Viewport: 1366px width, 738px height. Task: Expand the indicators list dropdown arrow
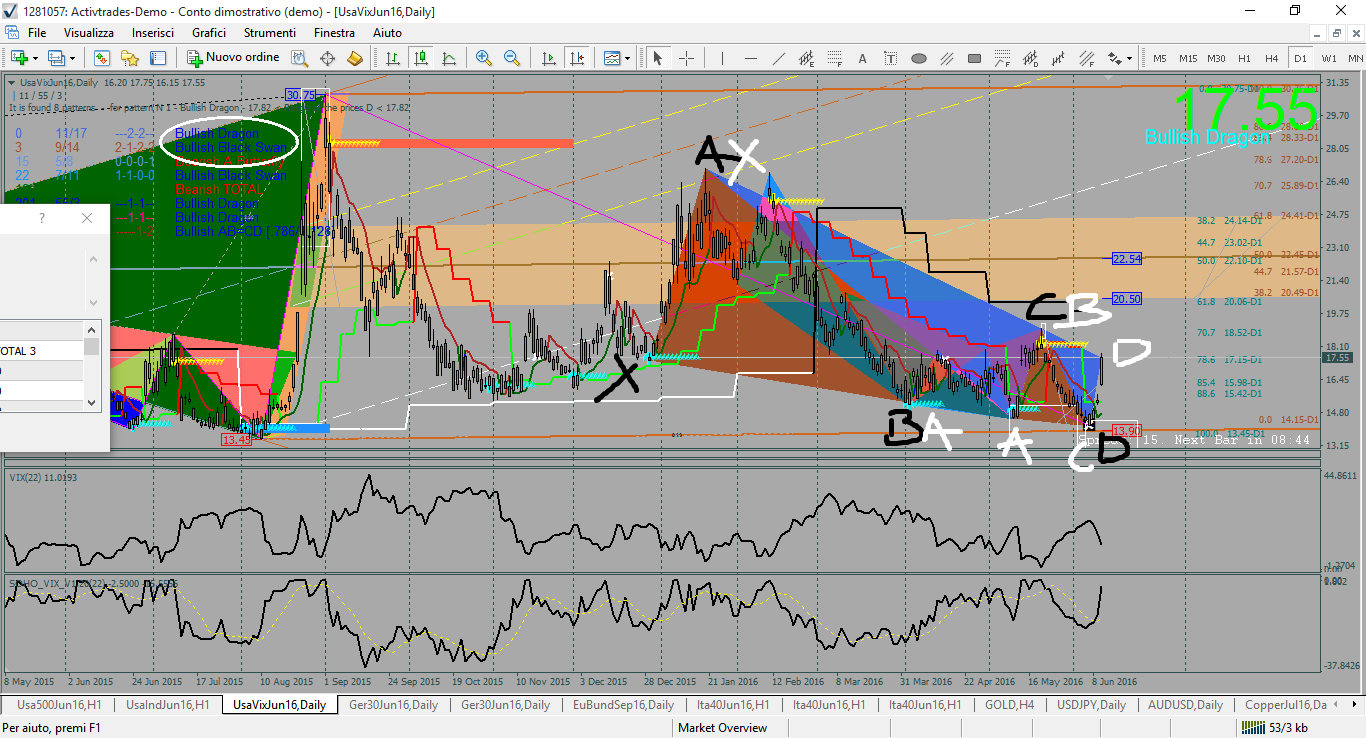(x=628, y=58)
